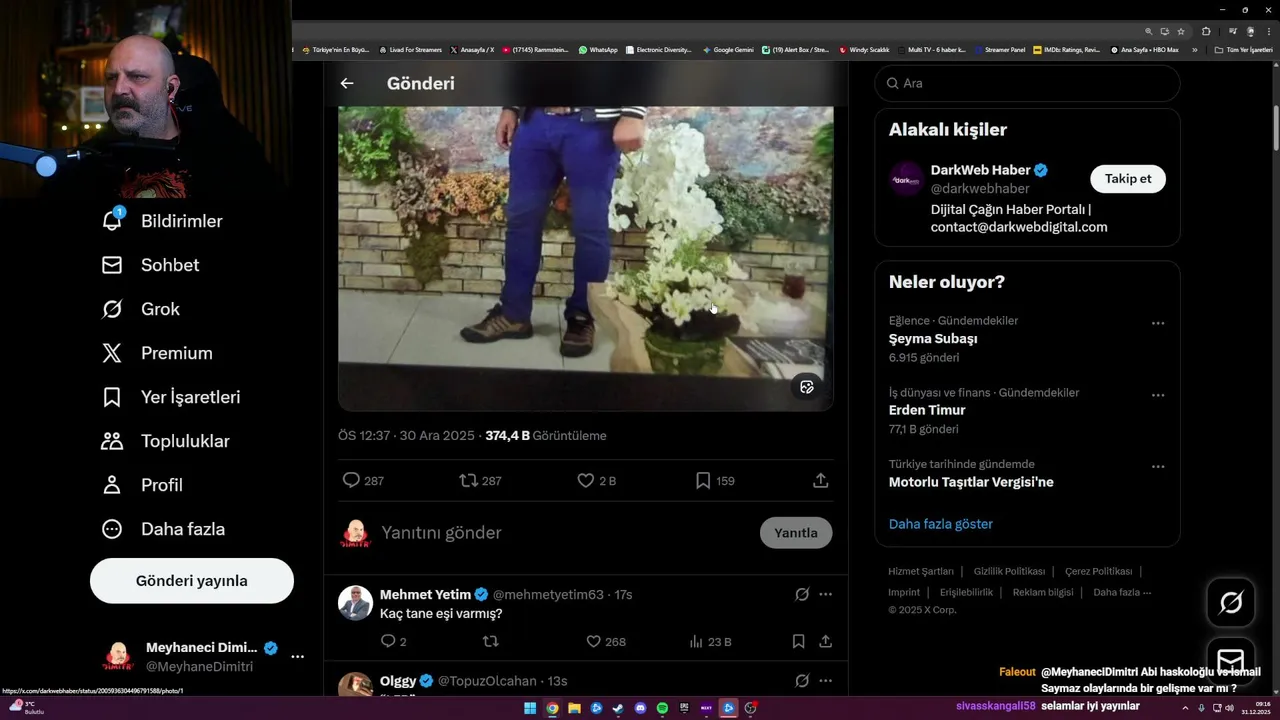
Task: Click image edit icon on post photo
Action: (x=807, y=387)
